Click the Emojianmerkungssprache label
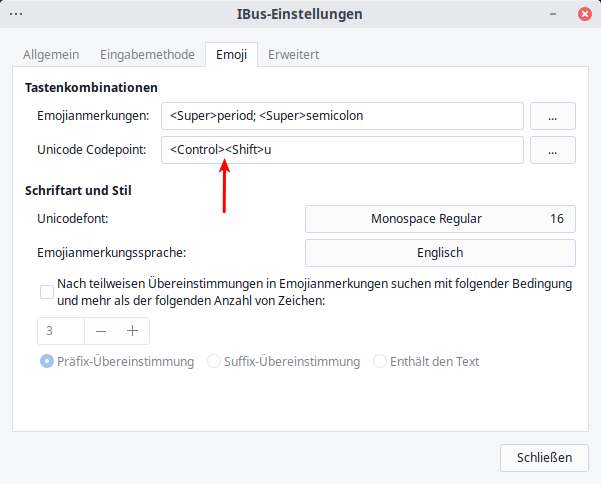The width and height of the screenshot is (601, 484). coord(112,253)
